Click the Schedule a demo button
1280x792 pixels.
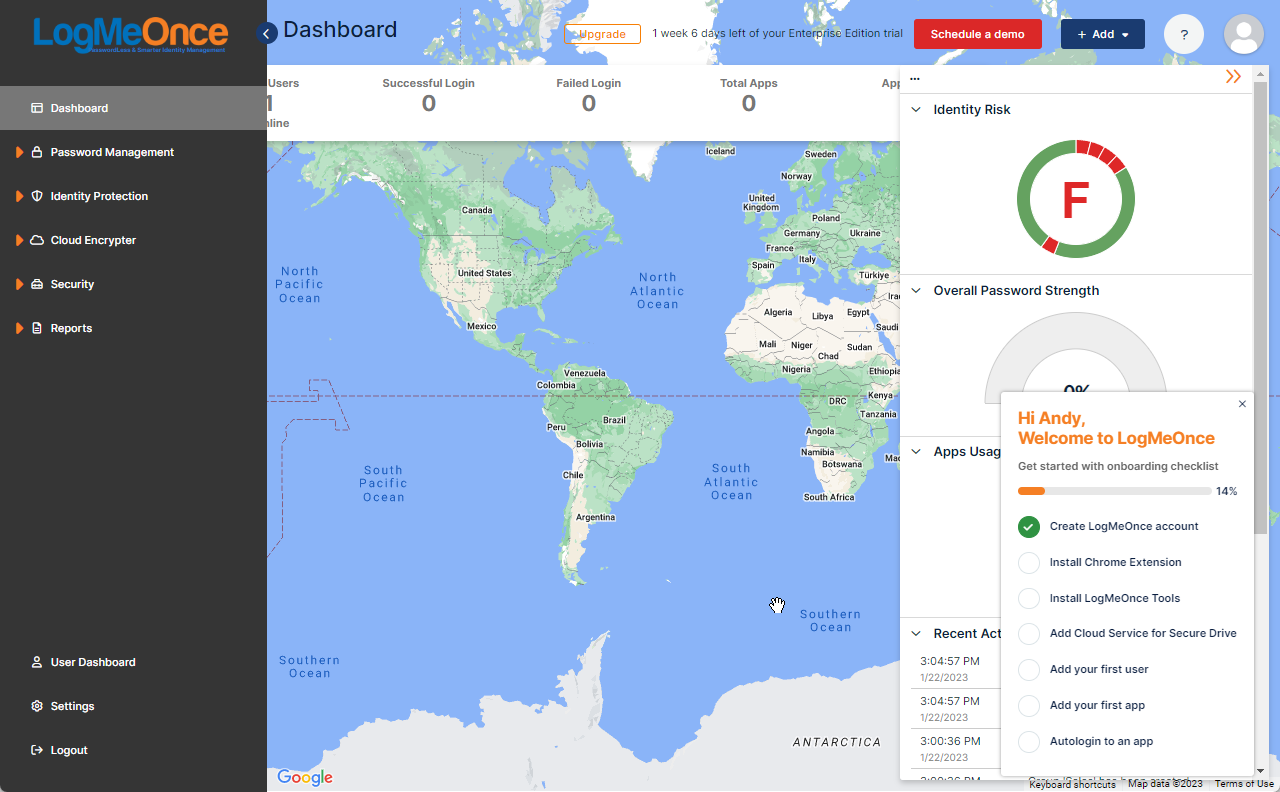click(978, 34)
